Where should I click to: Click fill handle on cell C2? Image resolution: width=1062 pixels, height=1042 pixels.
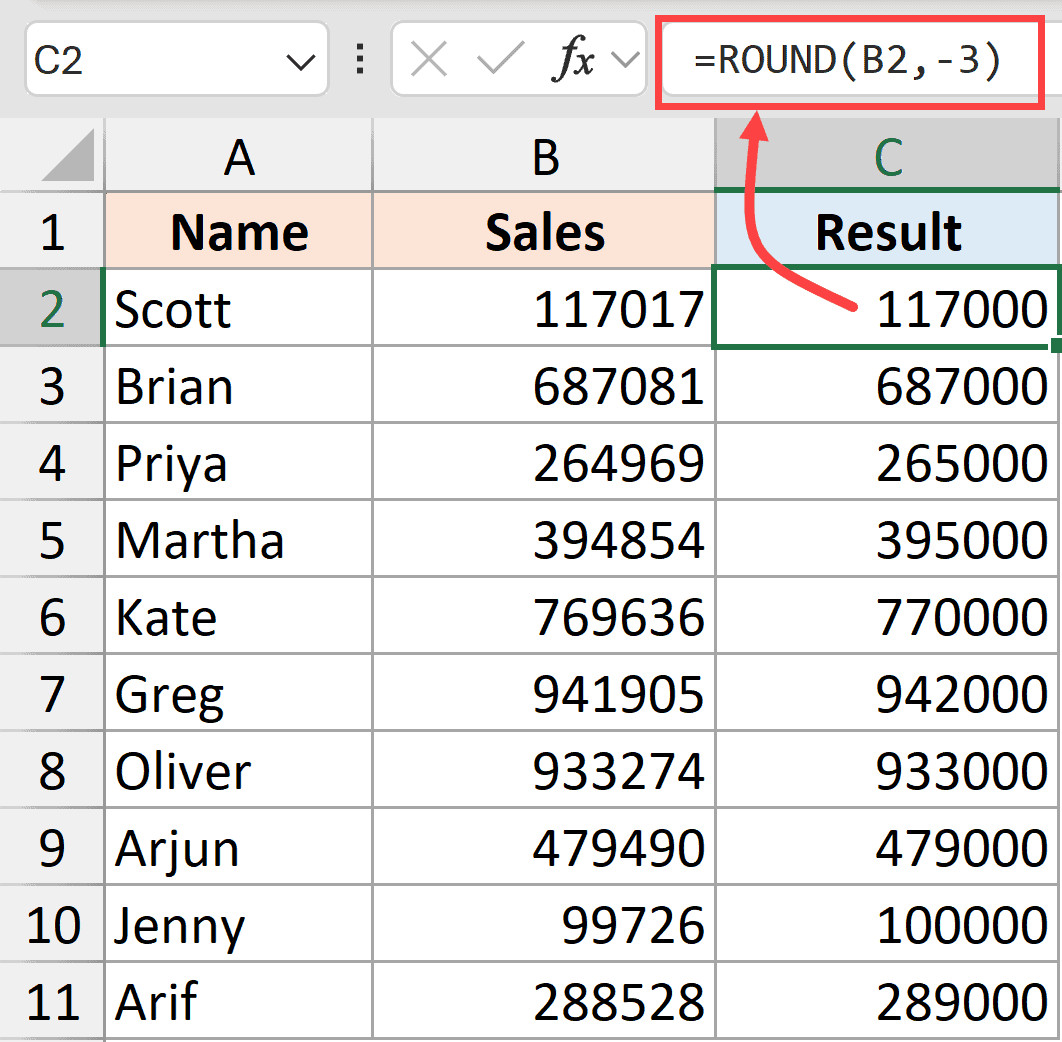pos(1056,346)
